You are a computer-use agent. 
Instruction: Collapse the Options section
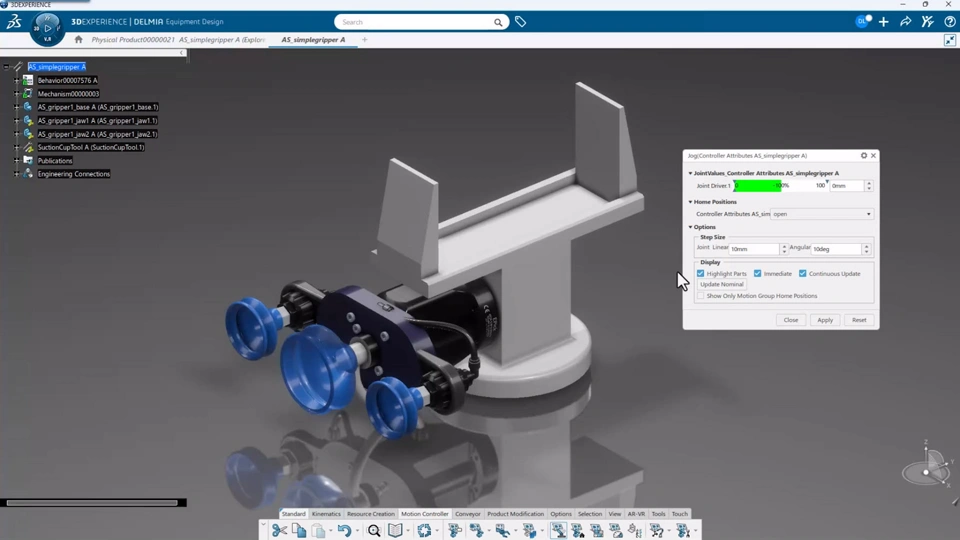[690, 227]
